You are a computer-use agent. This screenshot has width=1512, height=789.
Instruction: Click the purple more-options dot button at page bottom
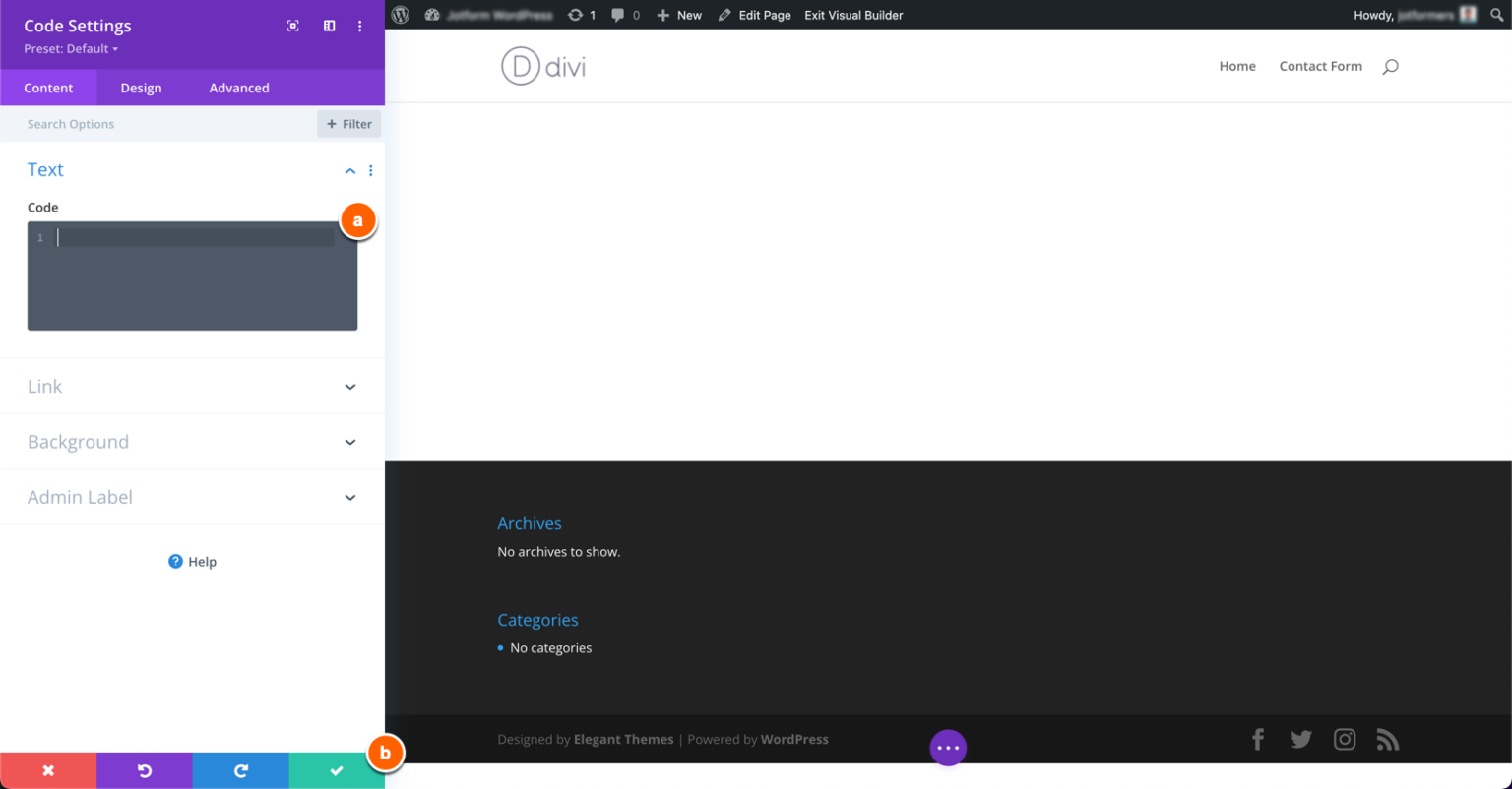coord(948,748)
